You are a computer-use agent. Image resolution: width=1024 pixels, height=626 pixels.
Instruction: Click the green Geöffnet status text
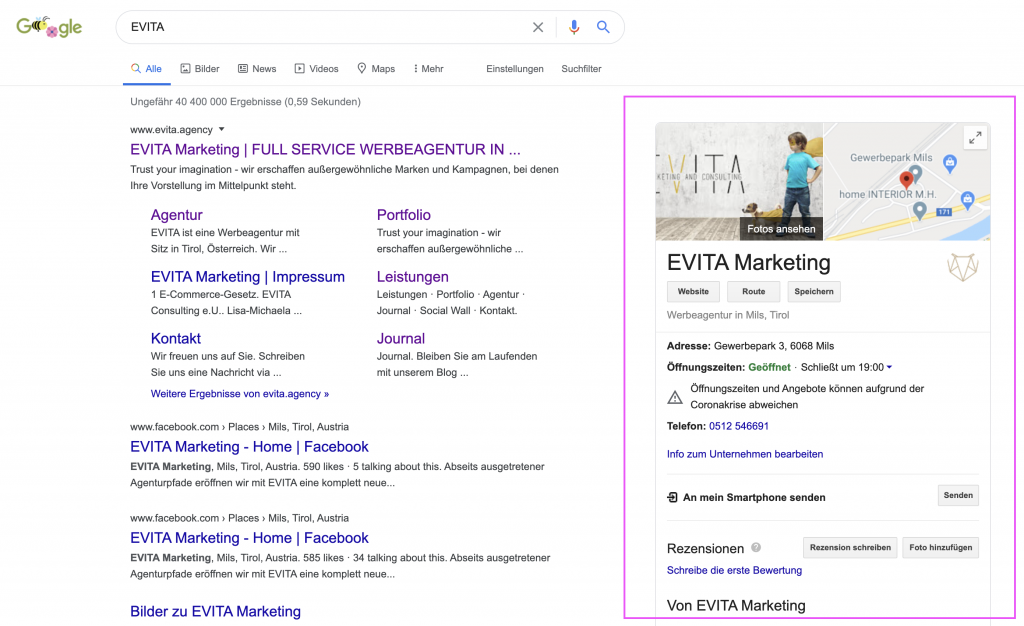point(769,368)
